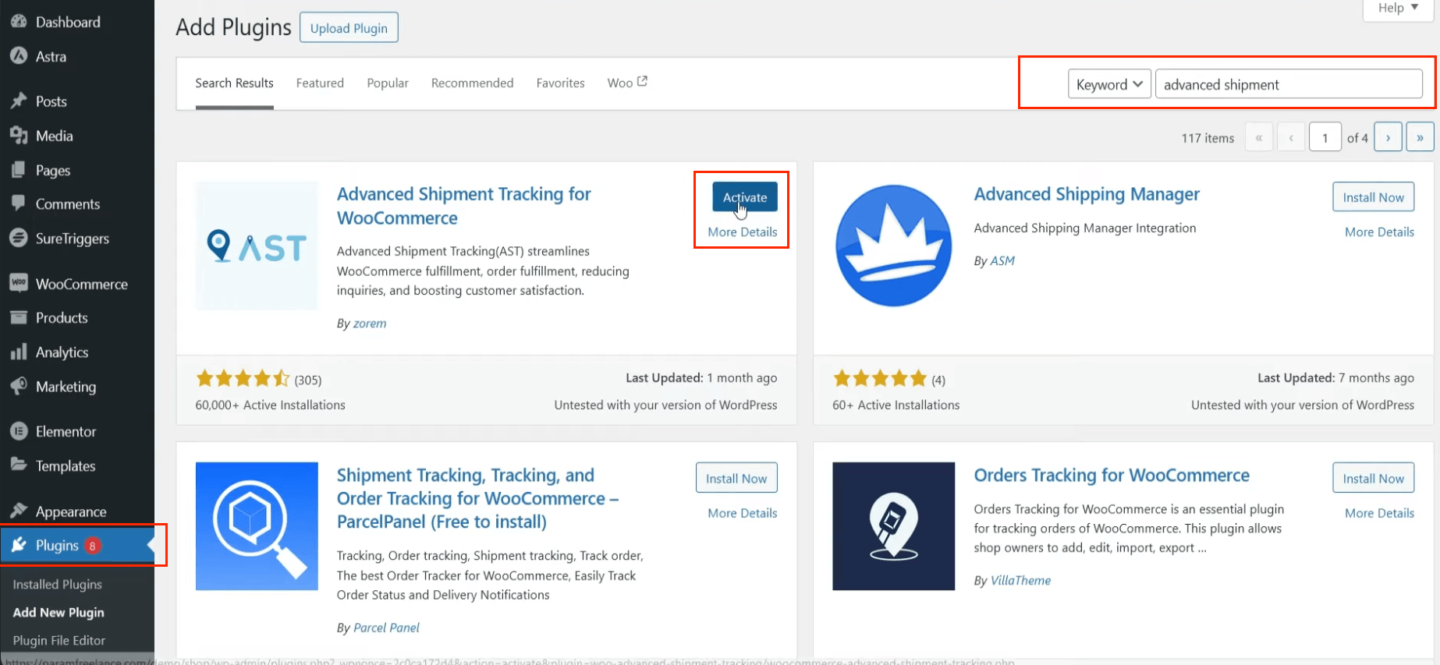Open Analytics bar chart icon
The width and height of the screenshot is (1440, 665).
point(18,352)
